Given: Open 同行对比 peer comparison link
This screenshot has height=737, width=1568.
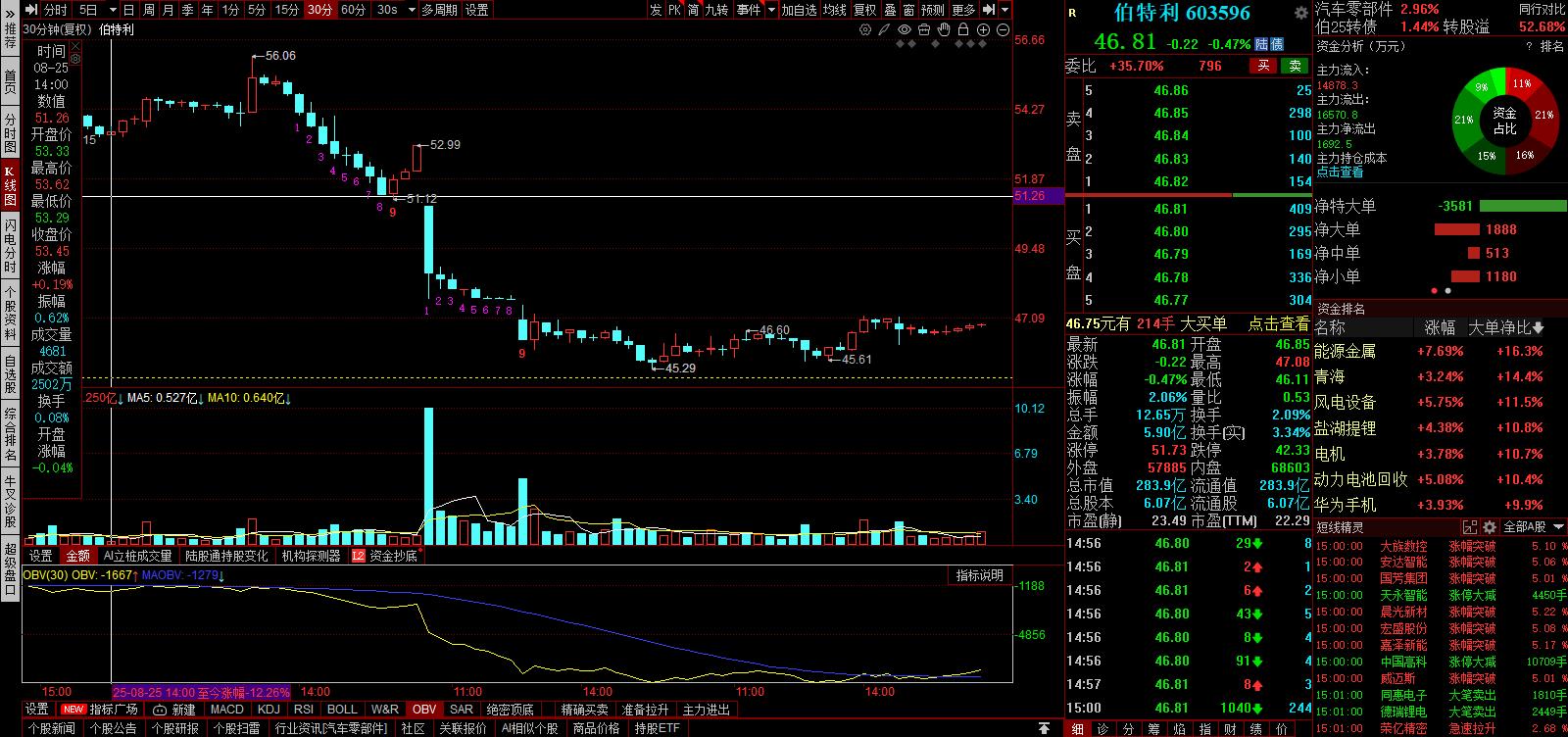Looking at the screenshot, I should click(1542, 9).
